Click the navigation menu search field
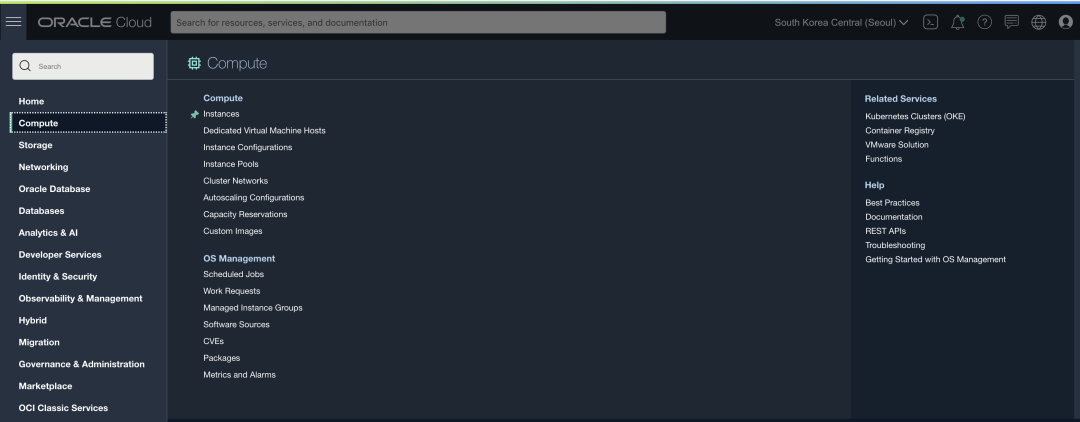The height and width of the screenshot is (422, 1080). click(83, 66)
